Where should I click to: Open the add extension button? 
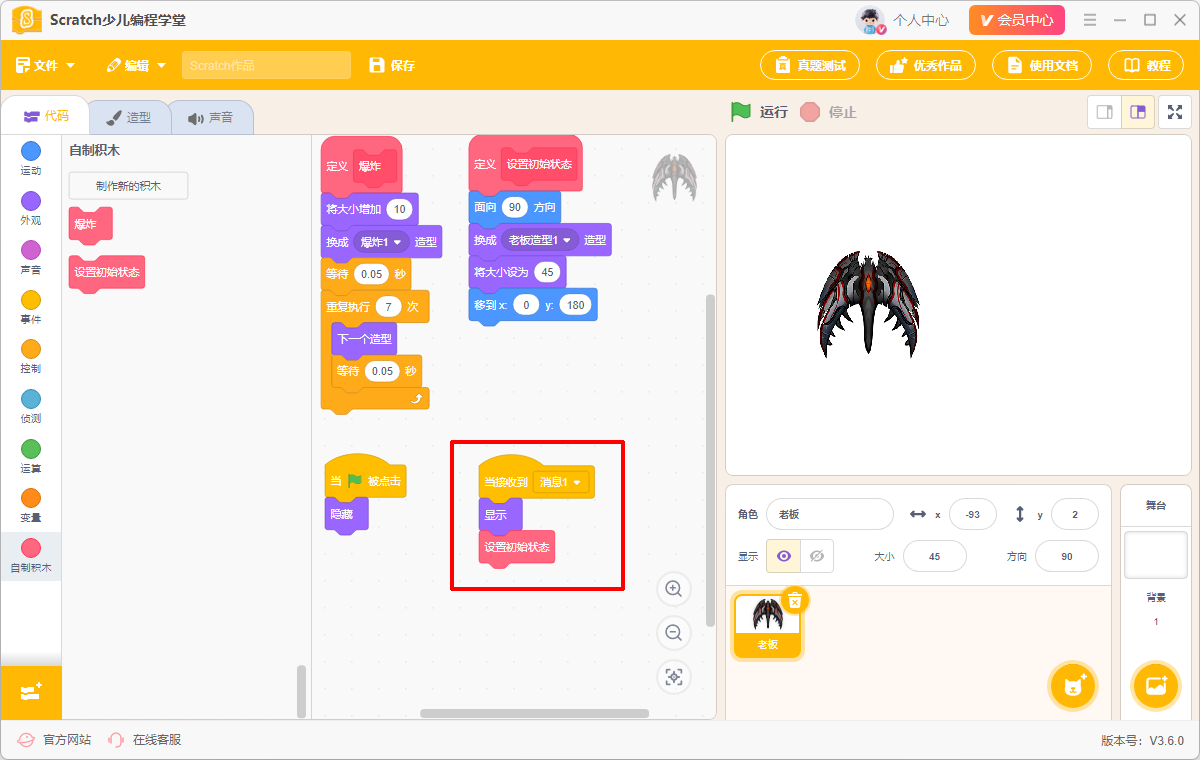click(31, 692)
